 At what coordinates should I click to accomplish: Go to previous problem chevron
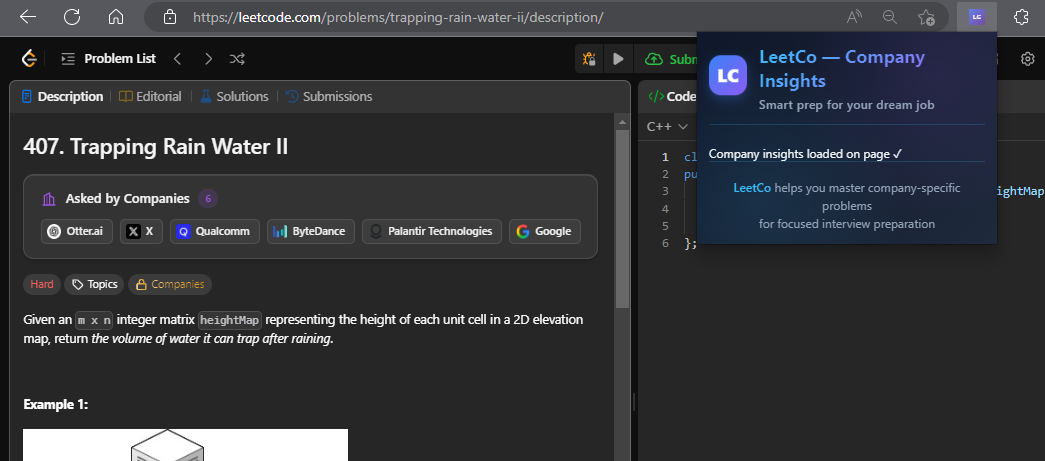click(x=177, y=59)
